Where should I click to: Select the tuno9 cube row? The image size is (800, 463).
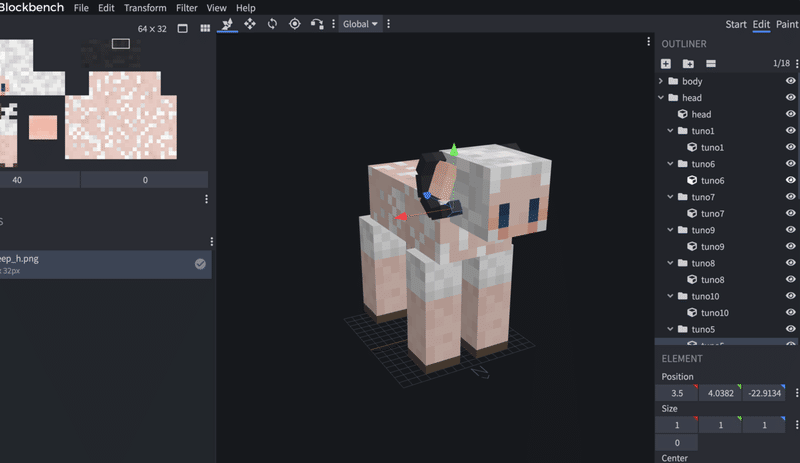(727, 246)
